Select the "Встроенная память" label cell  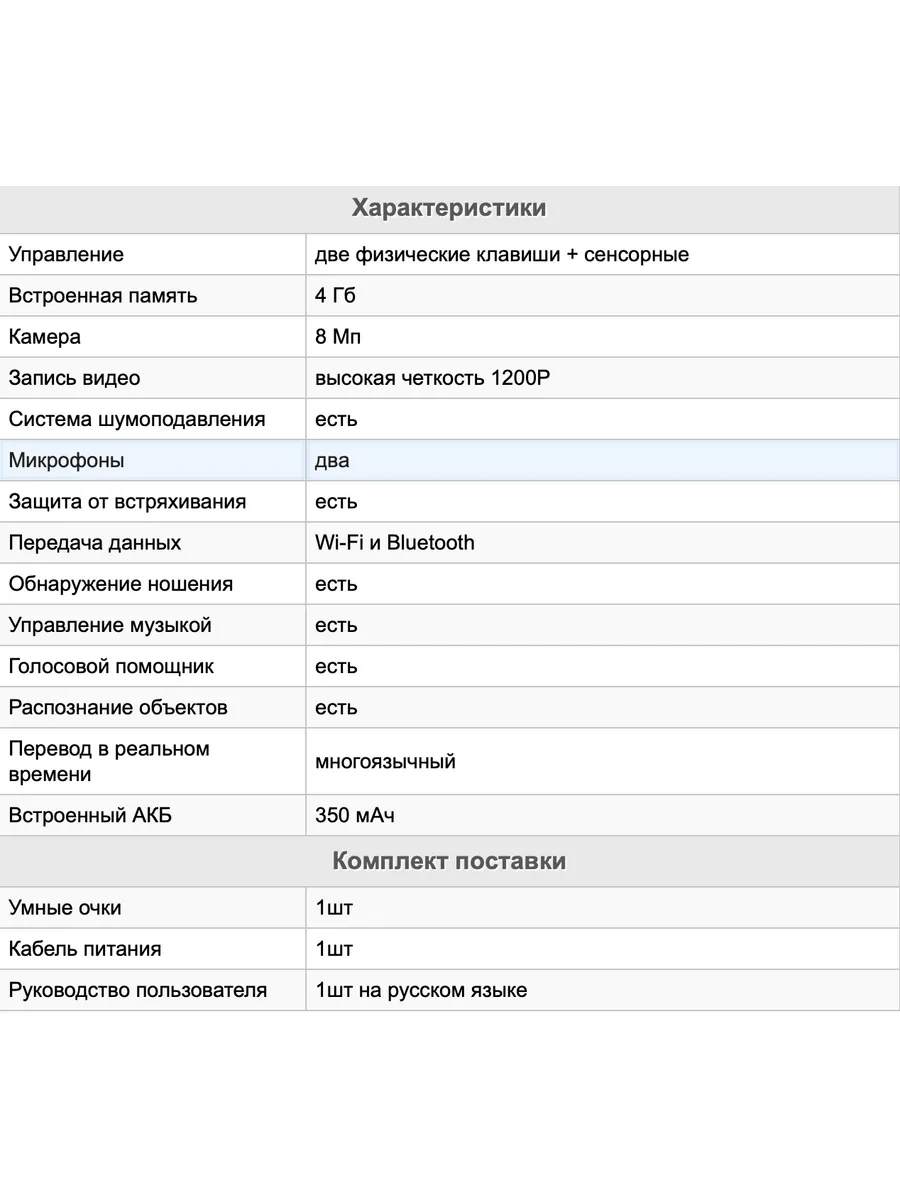[x=103, y=295]
